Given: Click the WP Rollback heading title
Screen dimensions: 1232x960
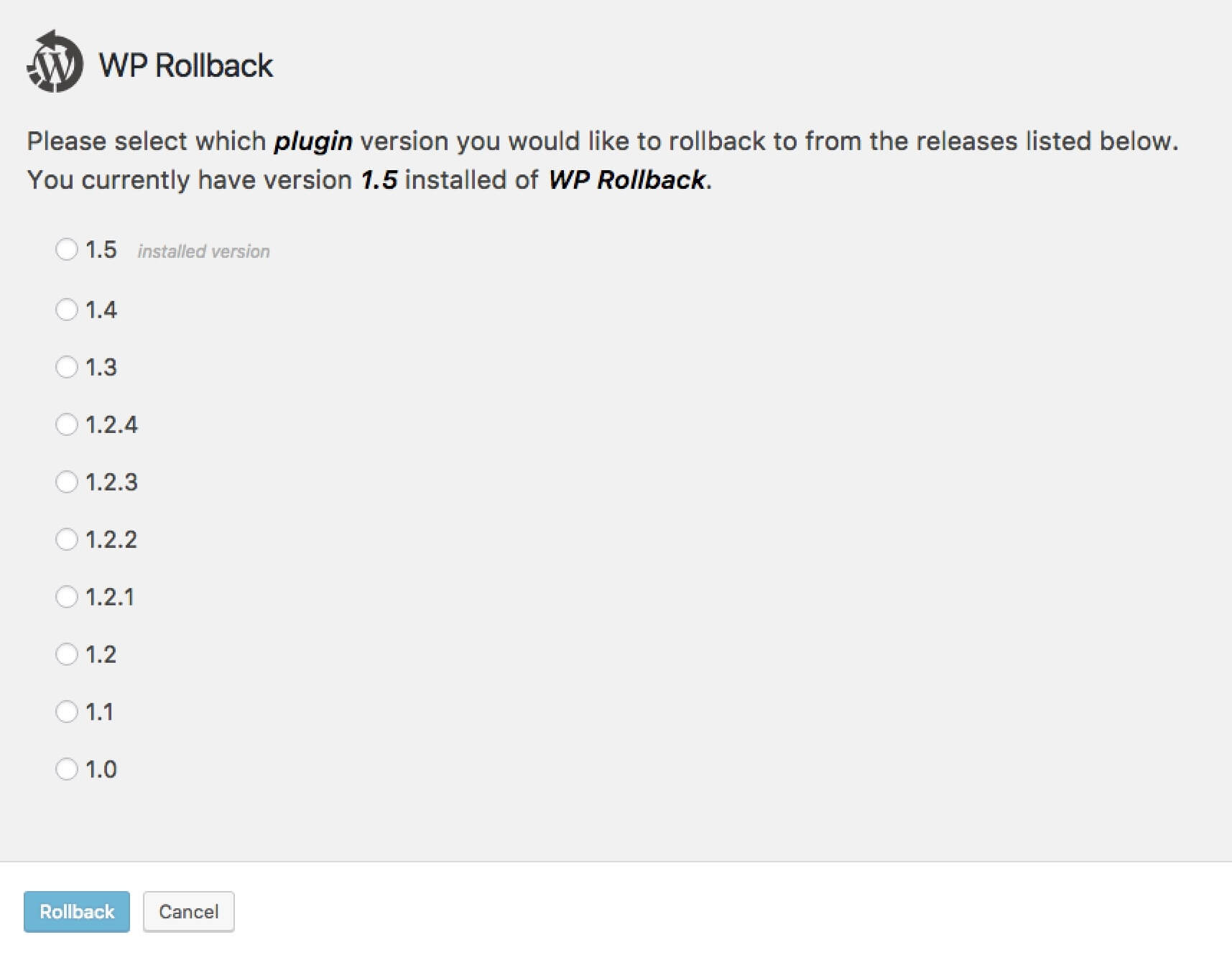Looking at the screenshot, I should (186, 65).
